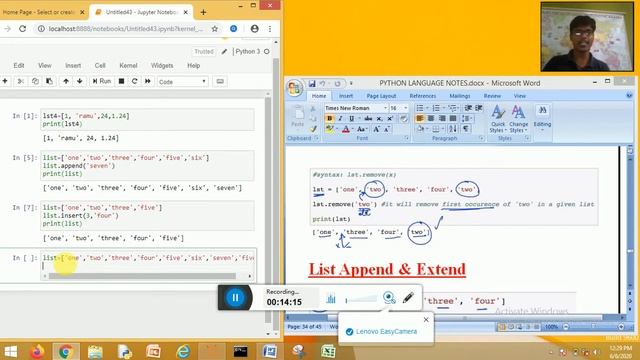
Task: Click the text highlight color button
Action: click(x=330, y=129)
